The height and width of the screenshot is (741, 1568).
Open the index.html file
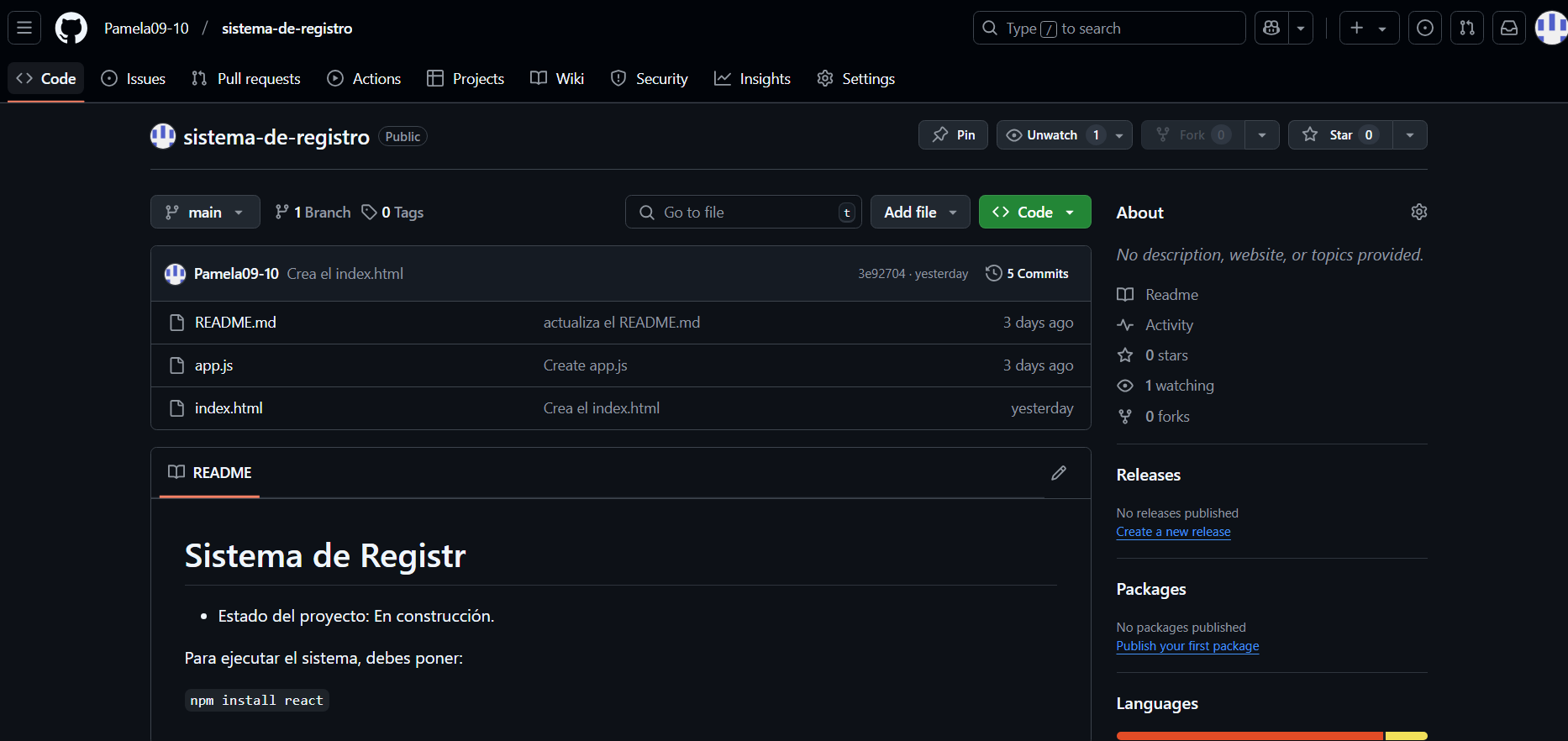point(229,408)
